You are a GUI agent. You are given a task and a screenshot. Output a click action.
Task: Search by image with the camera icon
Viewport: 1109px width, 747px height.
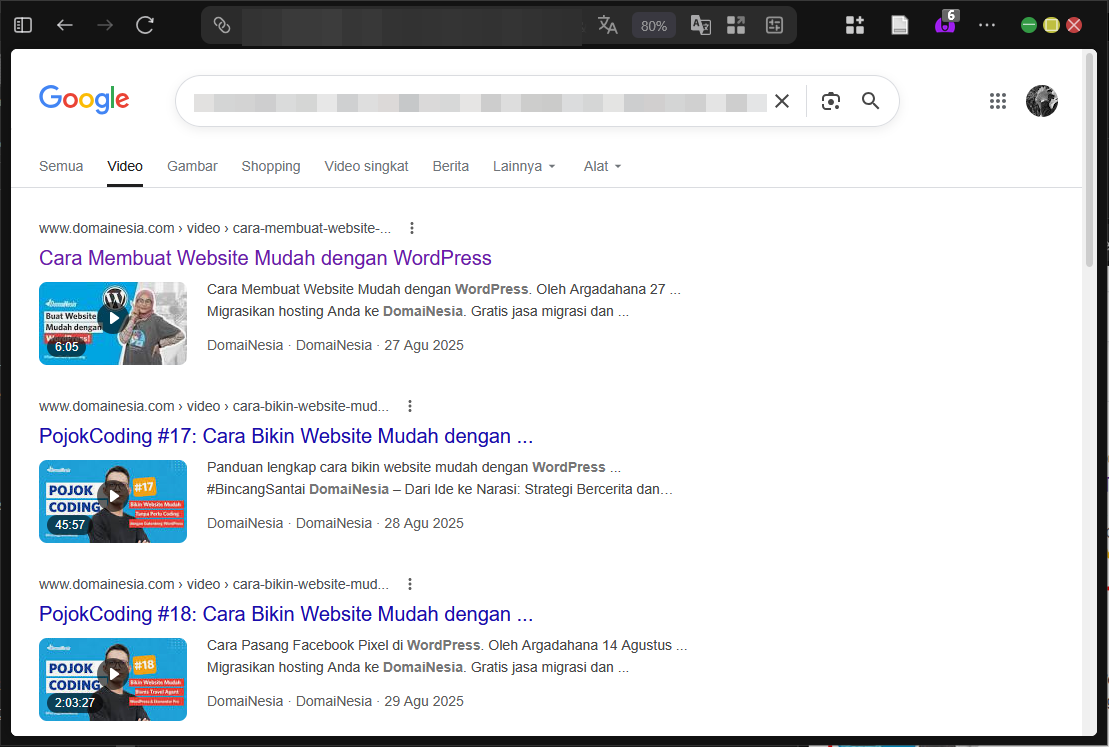click(x=831, y=100)
